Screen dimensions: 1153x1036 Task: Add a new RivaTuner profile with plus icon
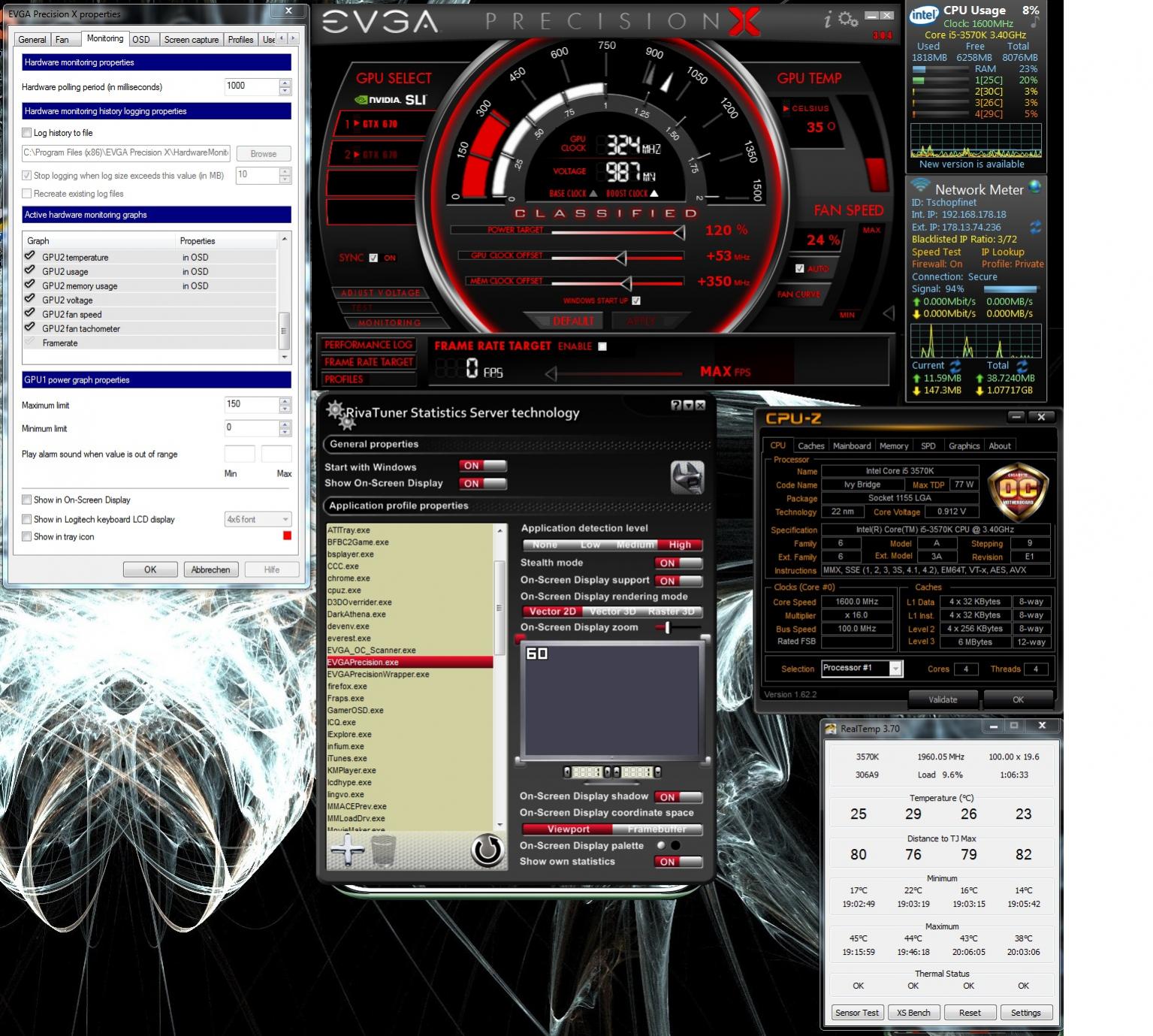click(347, 850)
